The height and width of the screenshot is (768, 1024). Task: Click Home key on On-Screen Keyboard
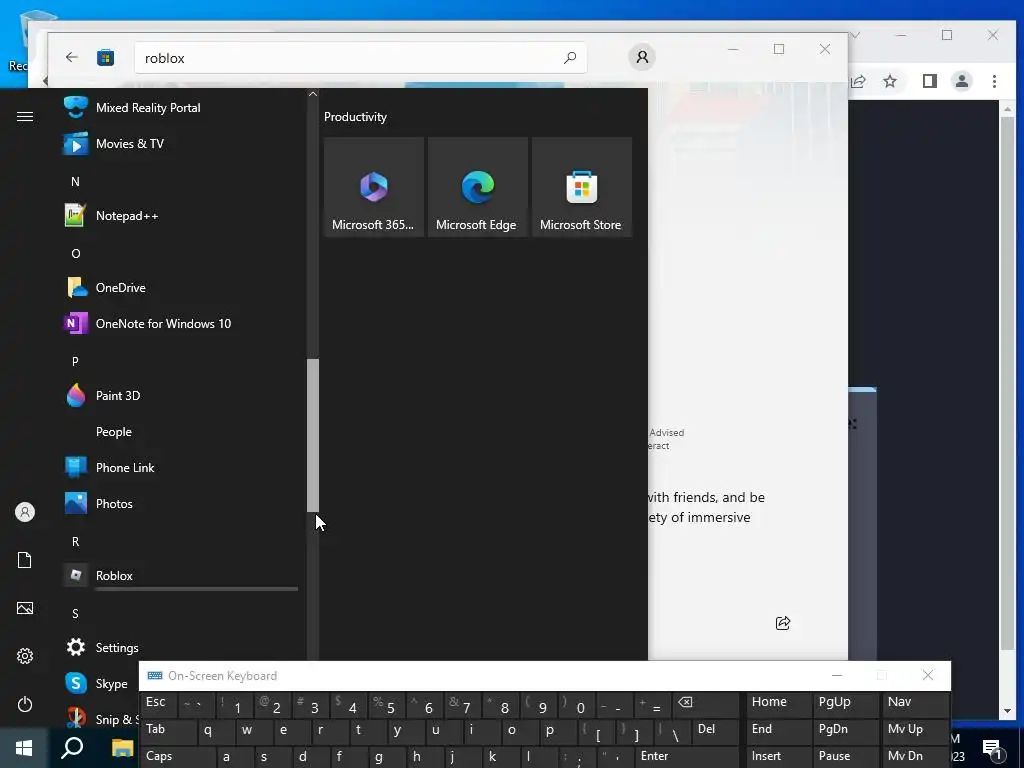point(778,703)
